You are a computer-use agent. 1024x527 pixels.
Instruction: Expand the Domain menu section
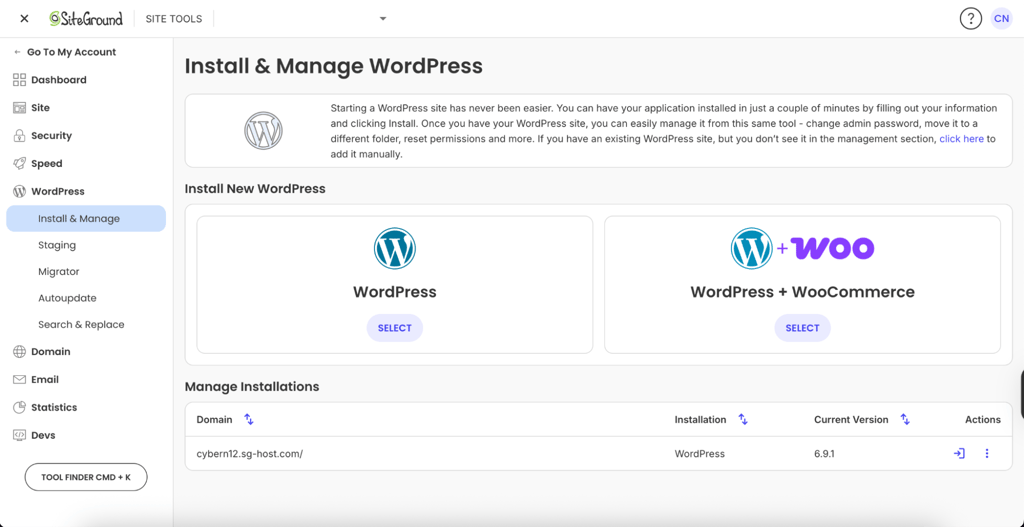51,351
